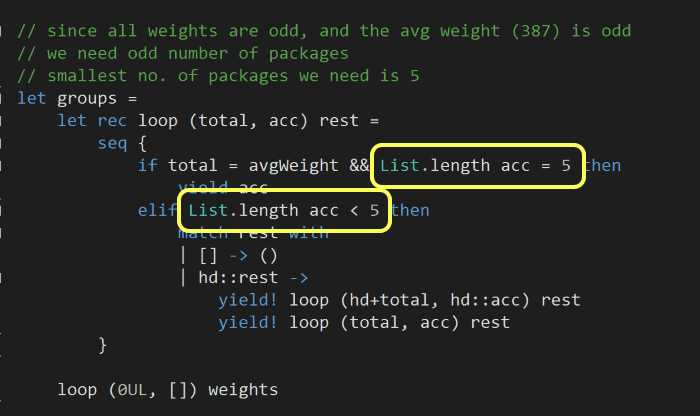Click the 'then' keyword after 'acc = 5'
The height and width of the screenshot is (416, 700).
(602, 165)
